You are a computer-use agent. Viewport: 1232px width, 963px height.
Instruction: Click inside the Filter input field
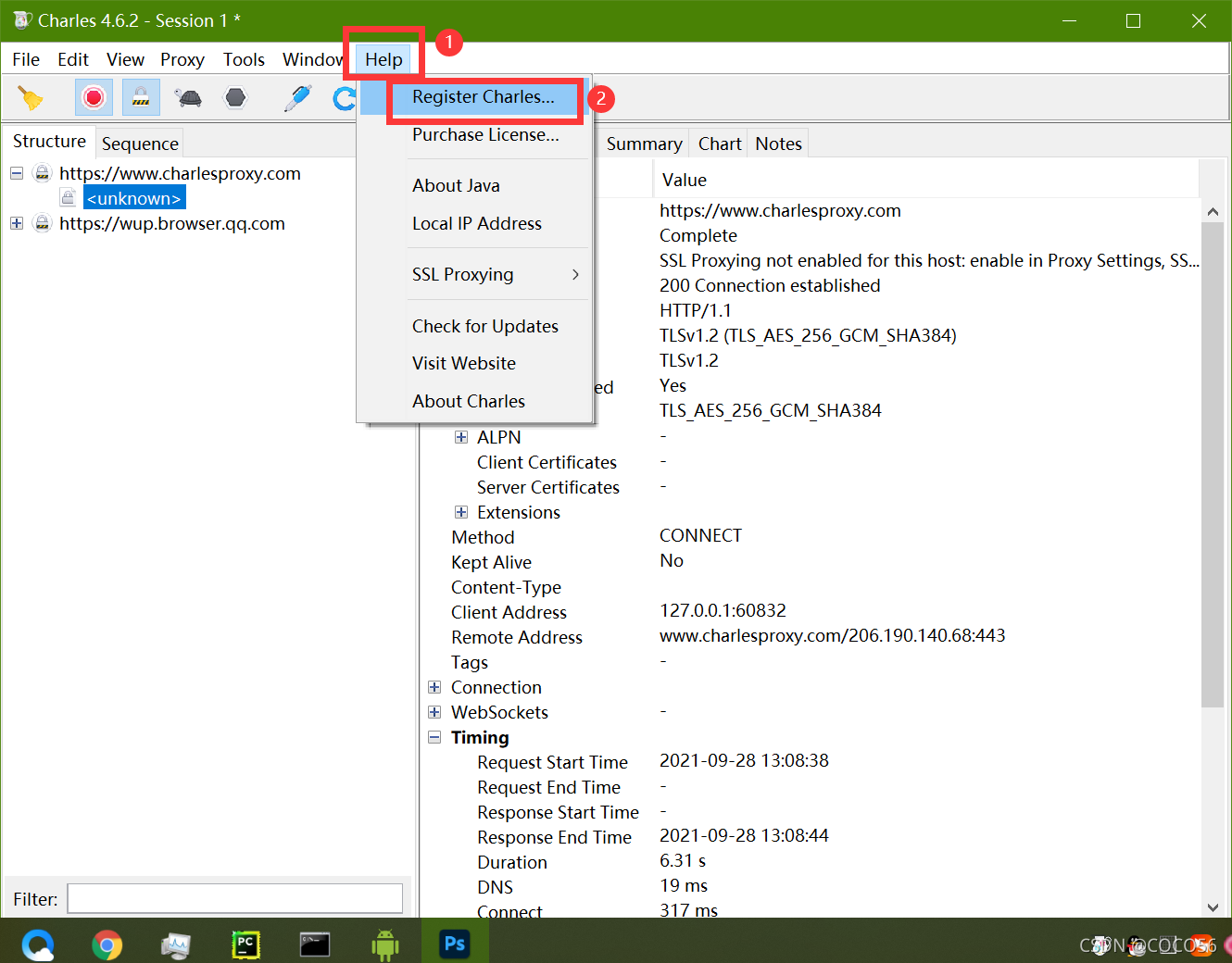point(234,898)
